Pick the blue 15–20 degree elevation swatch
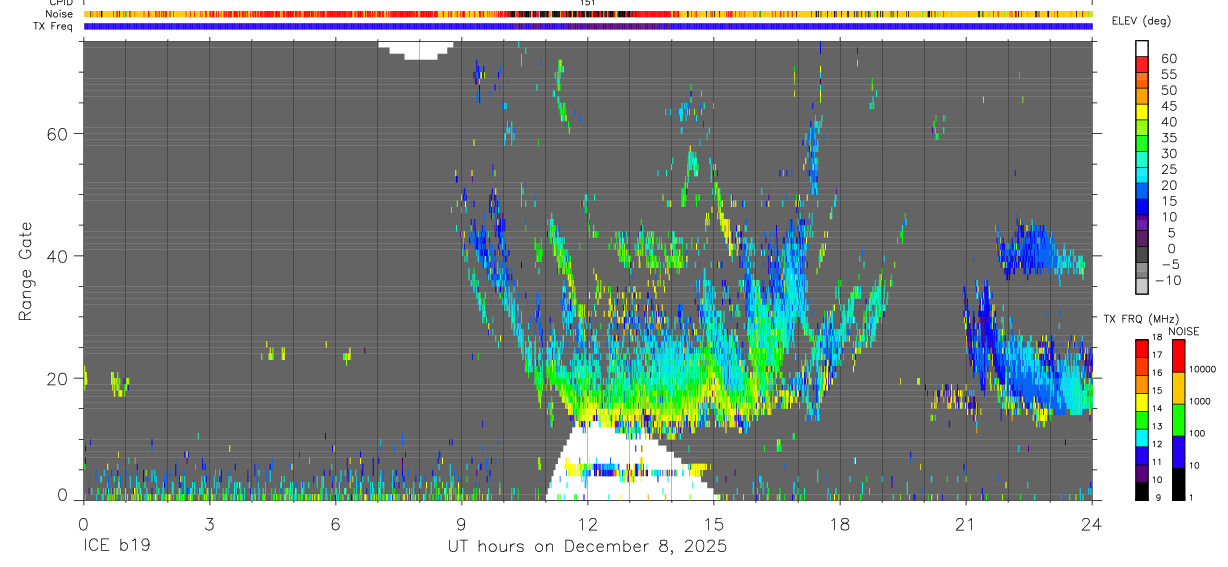 (x=1142, y=190)
